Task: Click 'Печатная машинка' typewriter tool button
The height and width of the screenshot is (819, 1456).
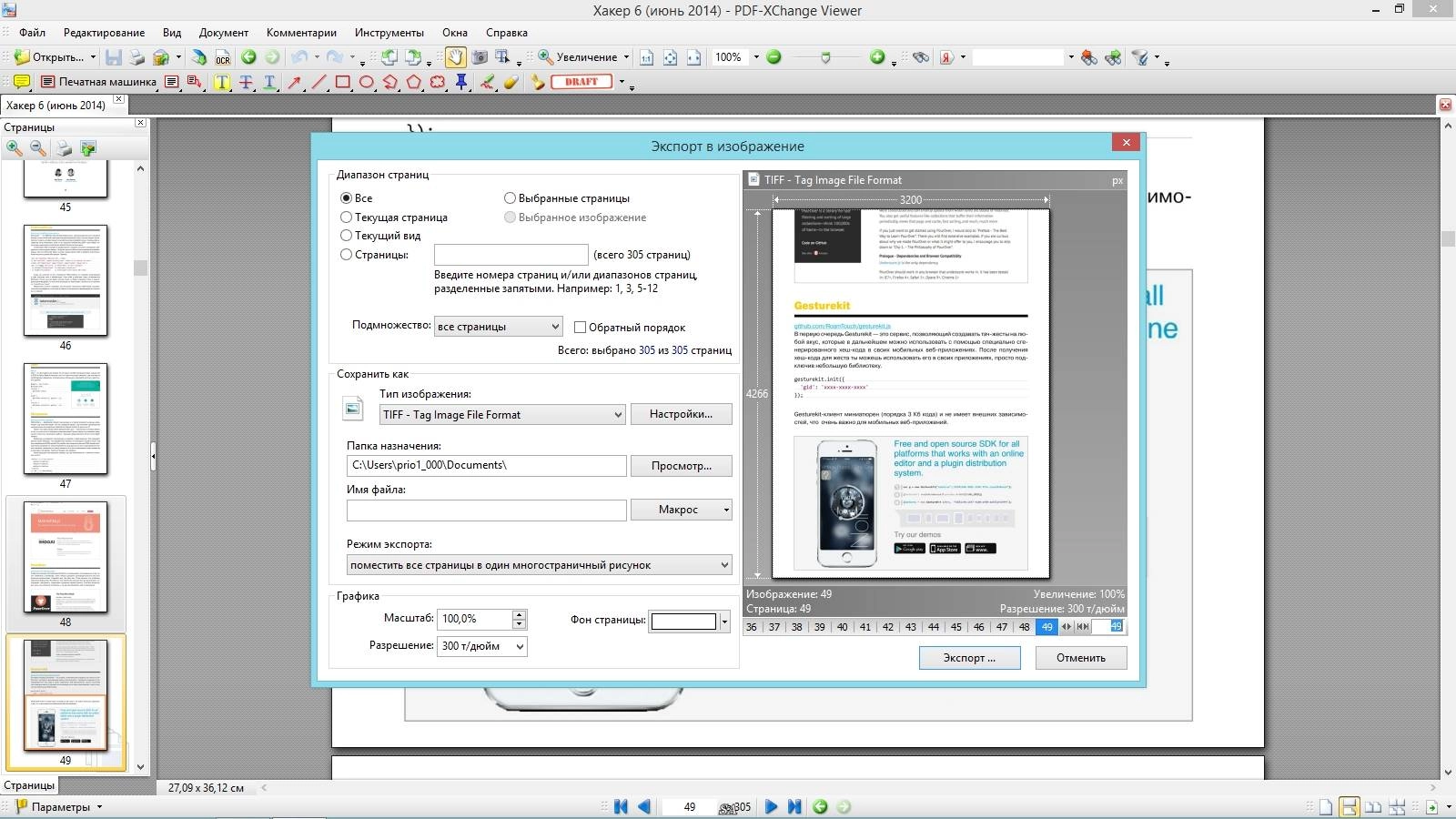Action: [x=98, y=82]
